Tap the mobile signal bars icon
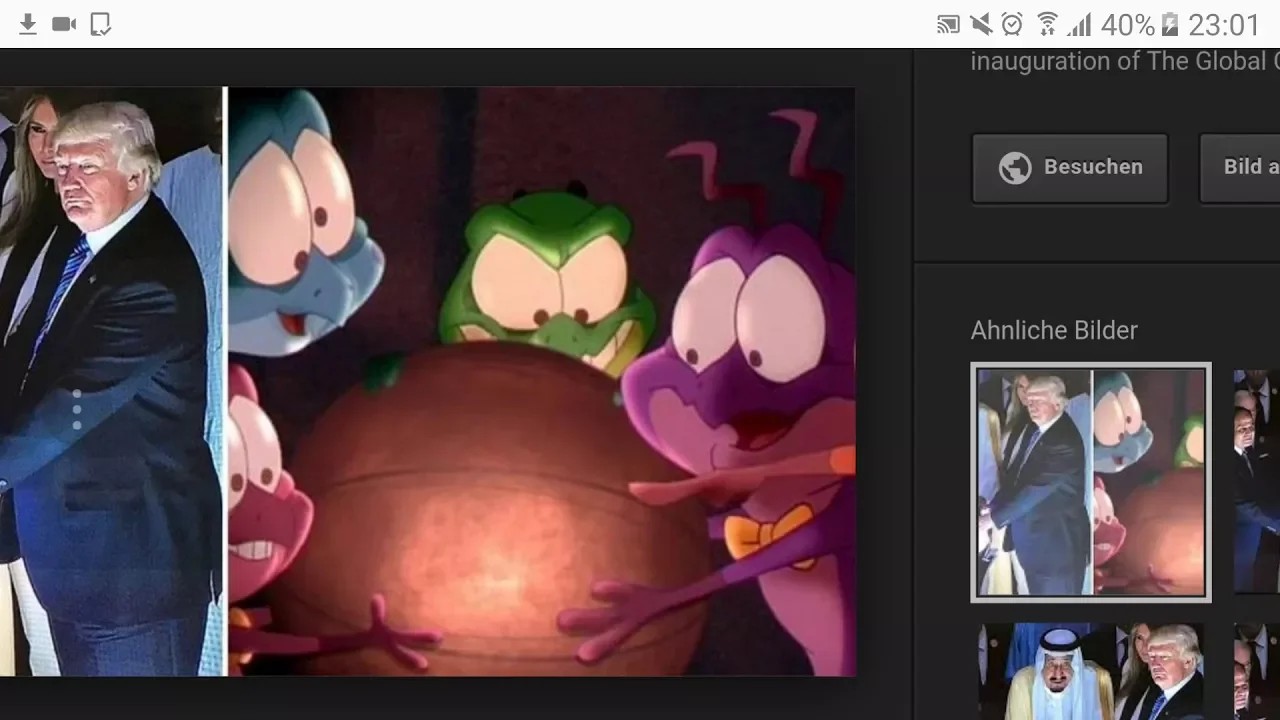 pos(1079,24)
